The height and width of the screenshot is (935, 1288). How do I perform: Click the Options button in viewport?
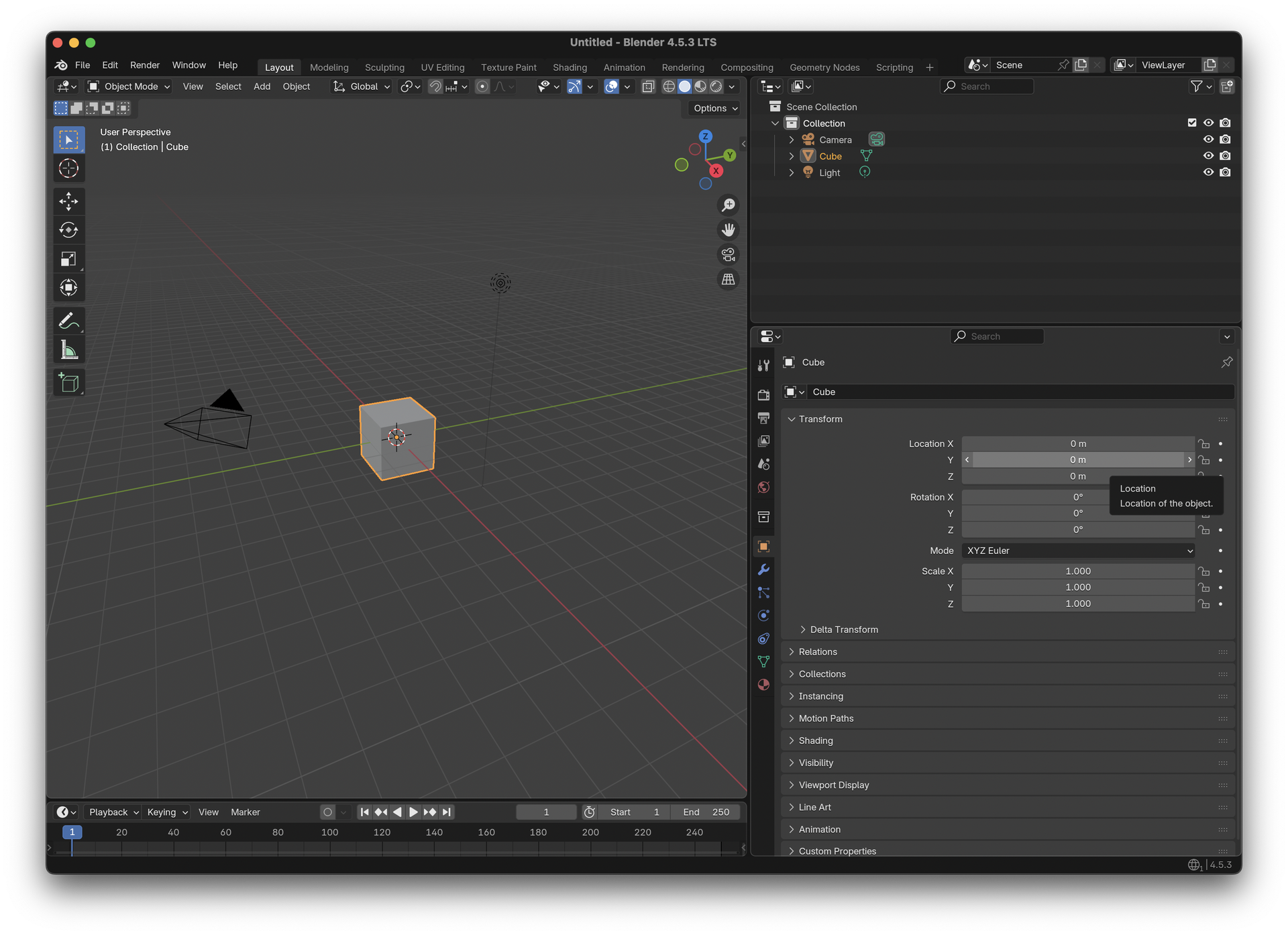click(x=715, y=108)
